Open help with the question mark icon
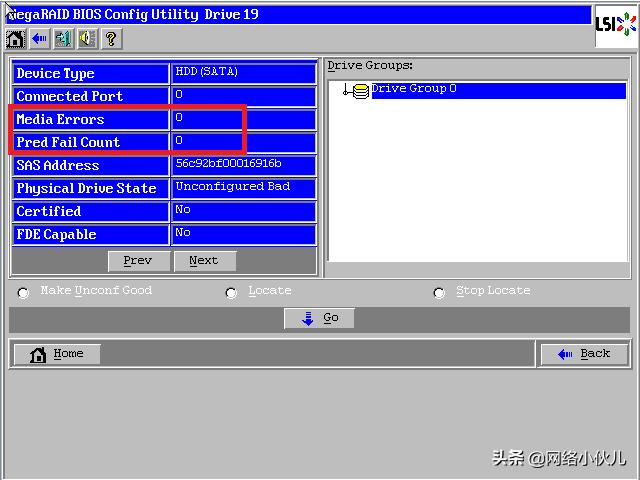The image size is (640, 480). pyautogui.click(x=111, y=39)
